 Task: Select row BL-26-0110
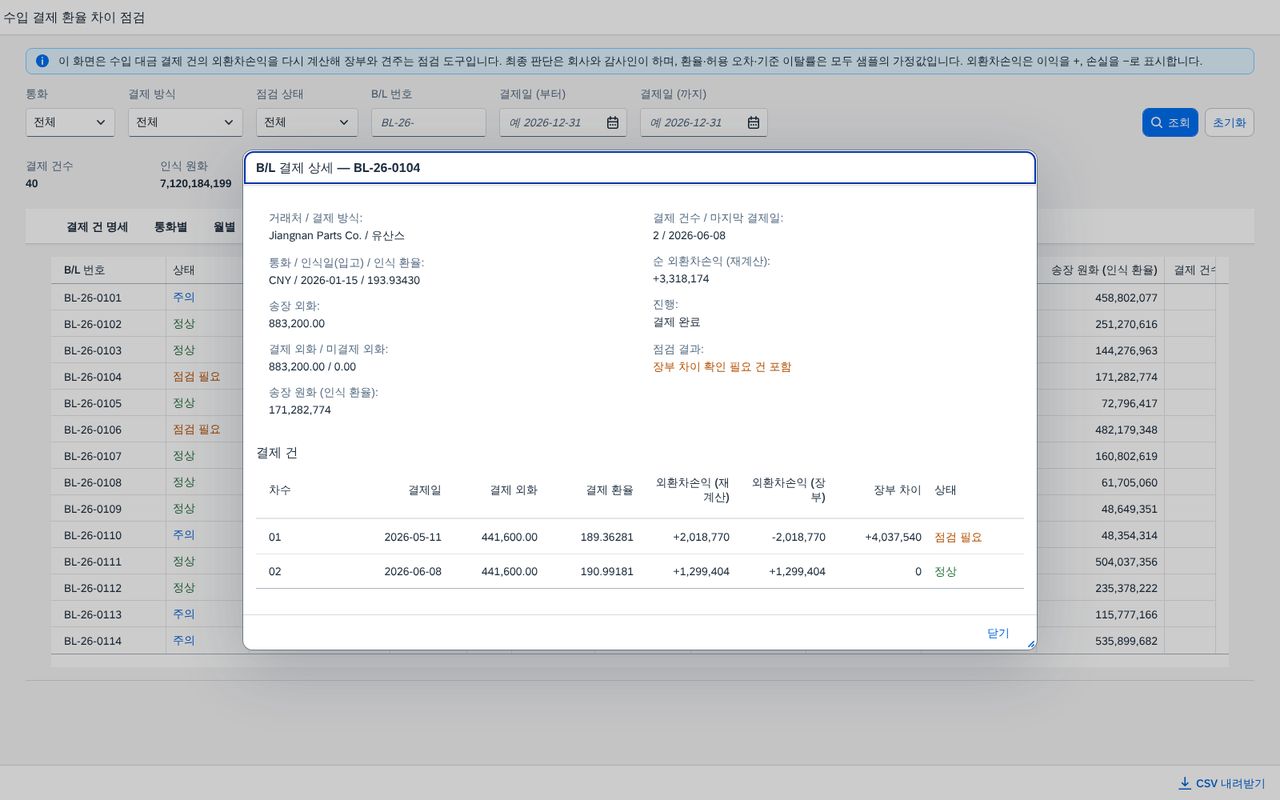click(633, 535)
